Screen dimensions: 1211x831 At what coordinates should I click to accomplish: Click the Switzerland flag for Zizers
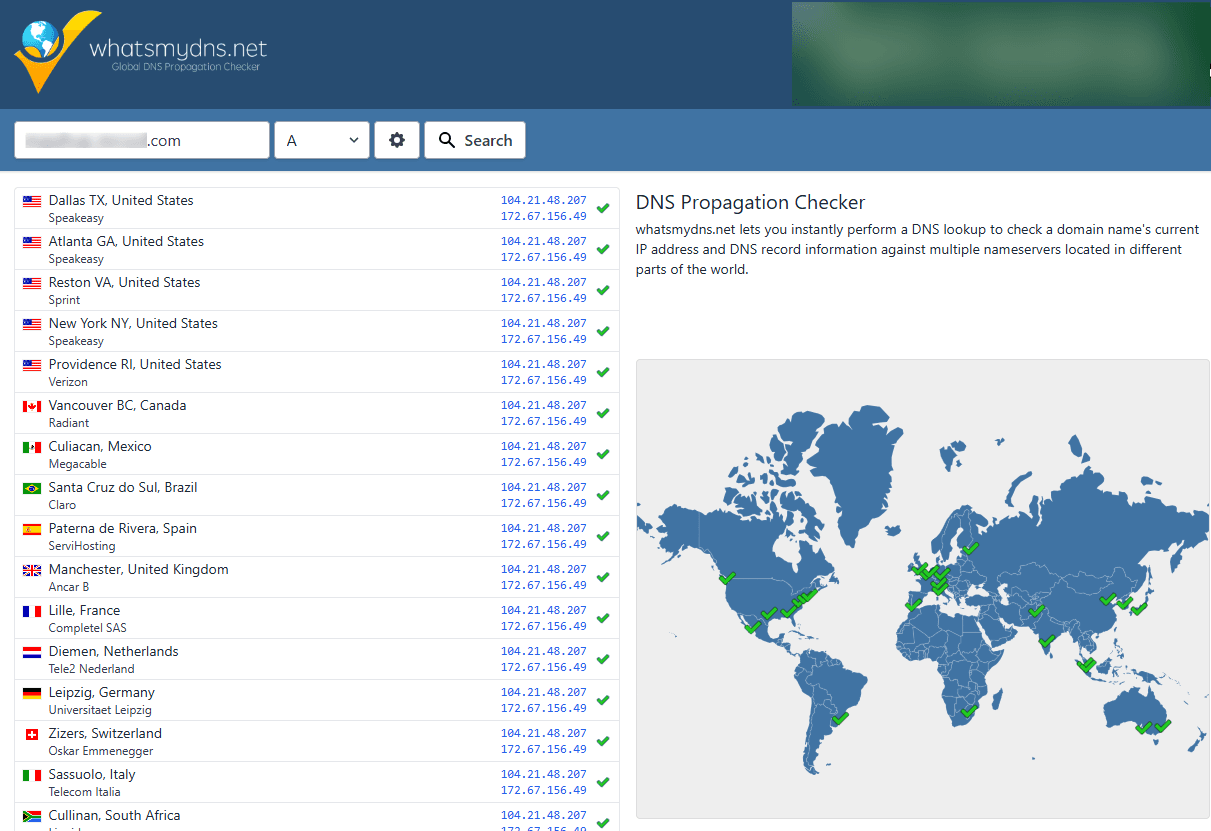tap(32, 734)
